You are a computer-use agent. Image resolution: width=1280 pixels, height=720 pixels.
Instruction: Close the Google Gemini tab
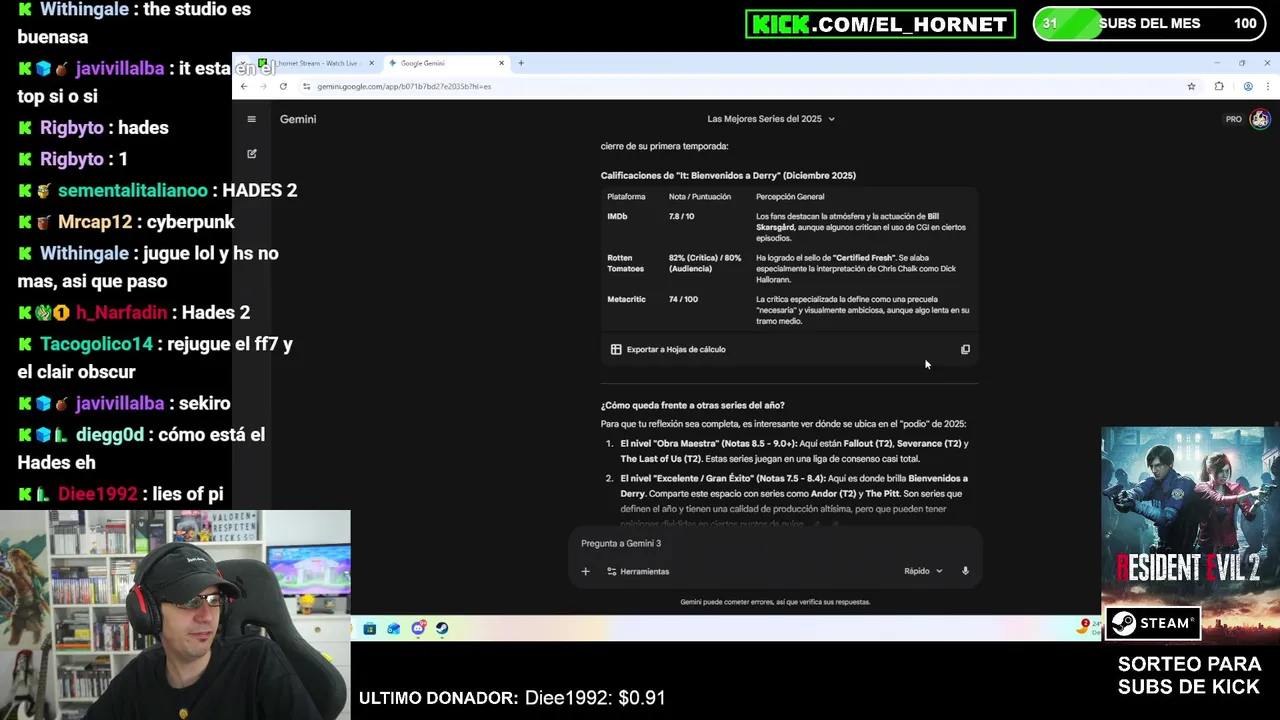click(x=502, y=63)
